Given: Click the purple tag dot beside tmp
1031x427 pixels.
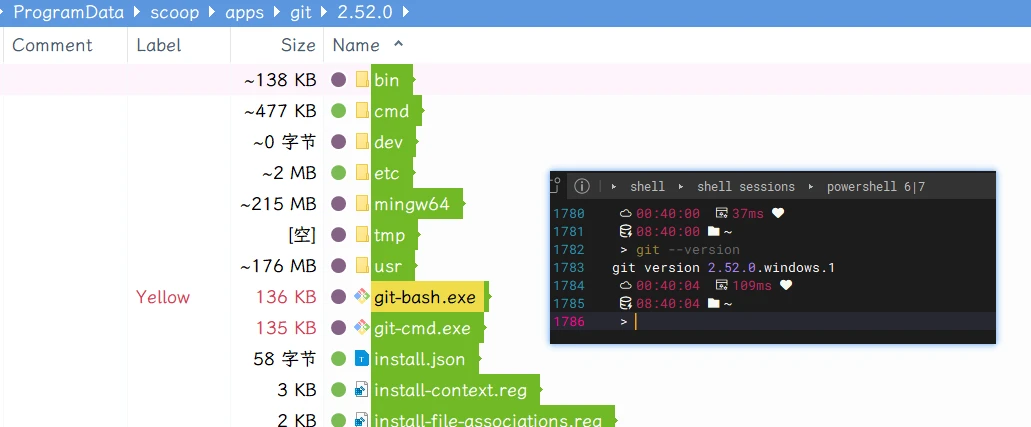Looking at the screenshot, I should coord(339,235).
